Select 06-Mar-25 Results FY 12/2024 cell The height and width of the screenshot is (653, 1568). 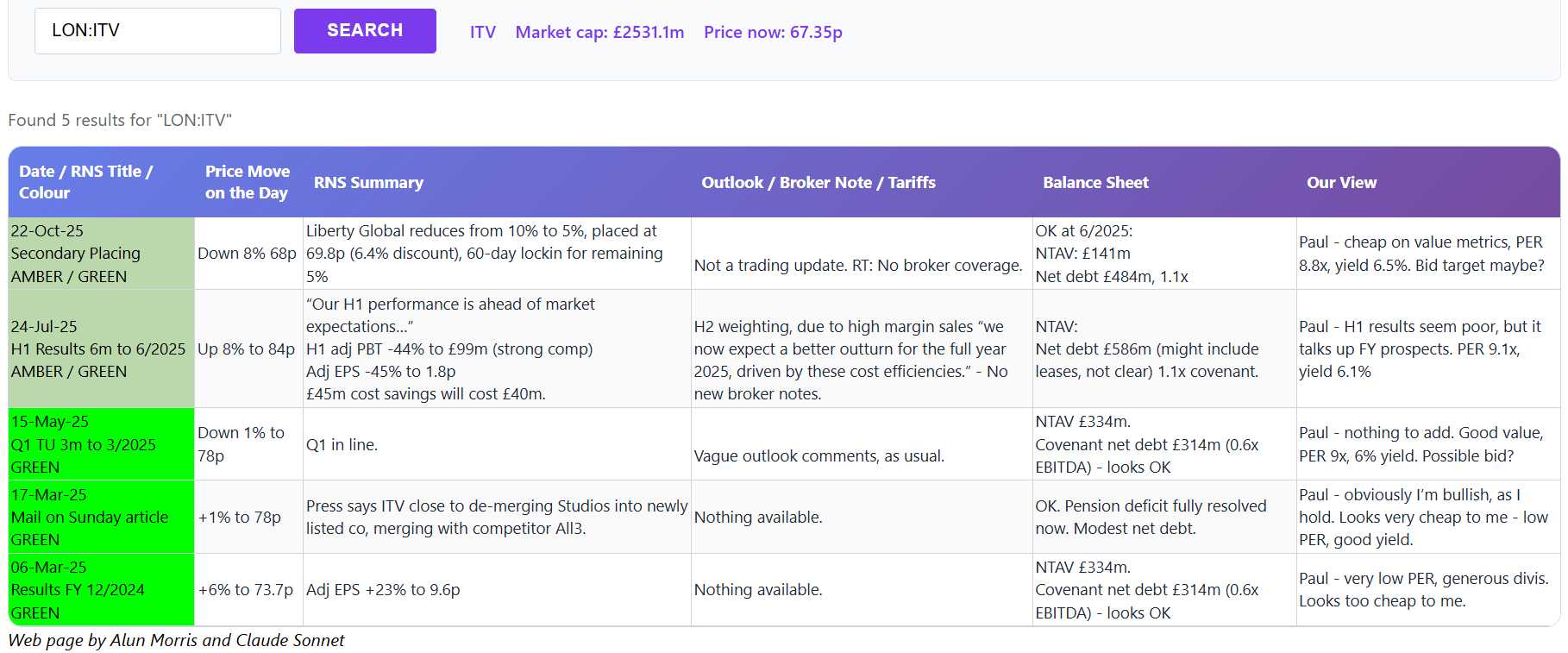(x=102, y=590)
